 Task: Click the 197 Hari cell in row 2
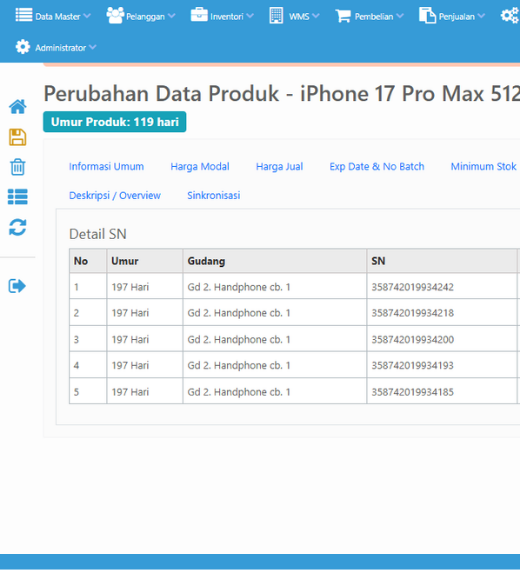coord(145,313)
